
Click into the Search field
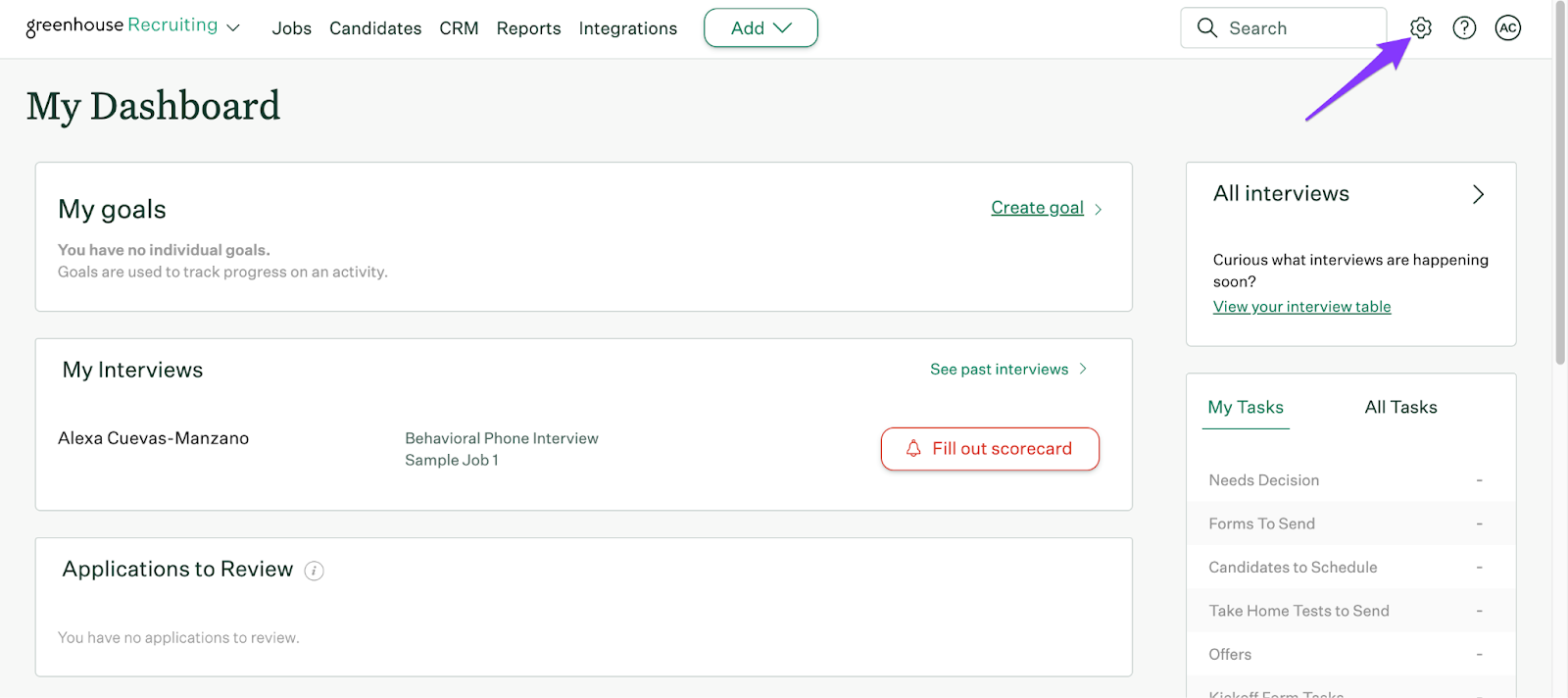[x=1294, y=28]
